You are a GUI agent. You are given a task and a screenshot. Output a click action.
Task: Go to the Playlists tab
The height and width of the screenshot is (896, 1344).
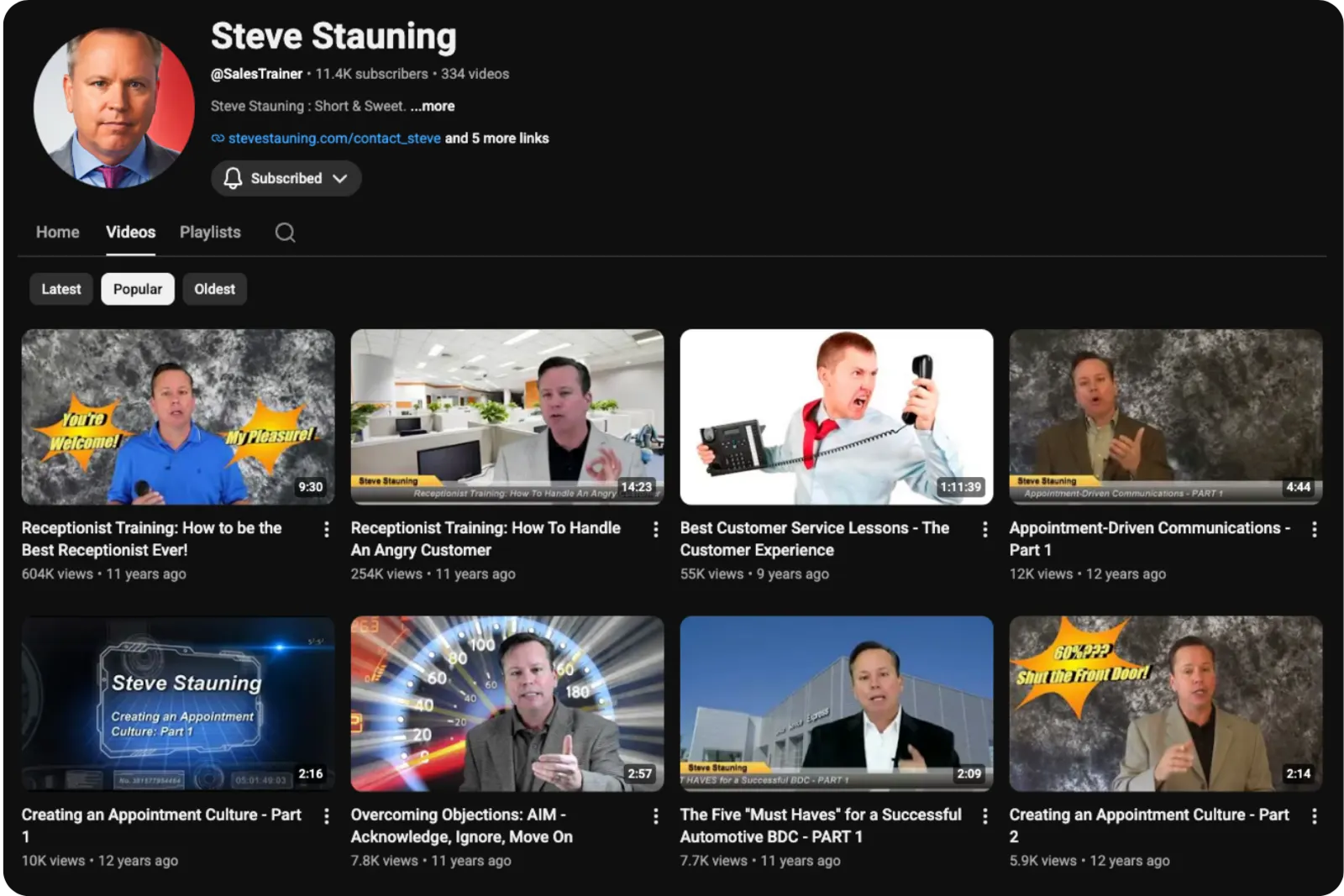click(x=210, y=232)
